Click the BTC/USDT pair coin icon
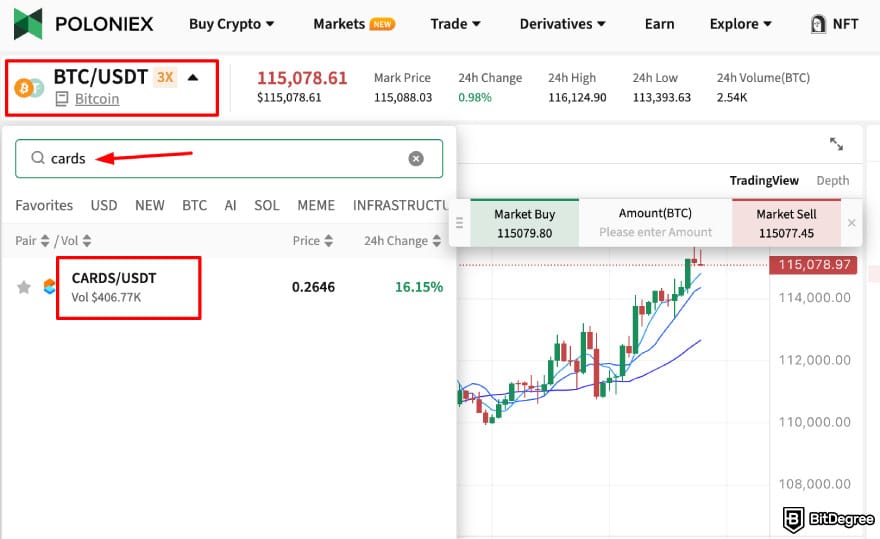The image size is (880, 539). (x=29, y=88)
